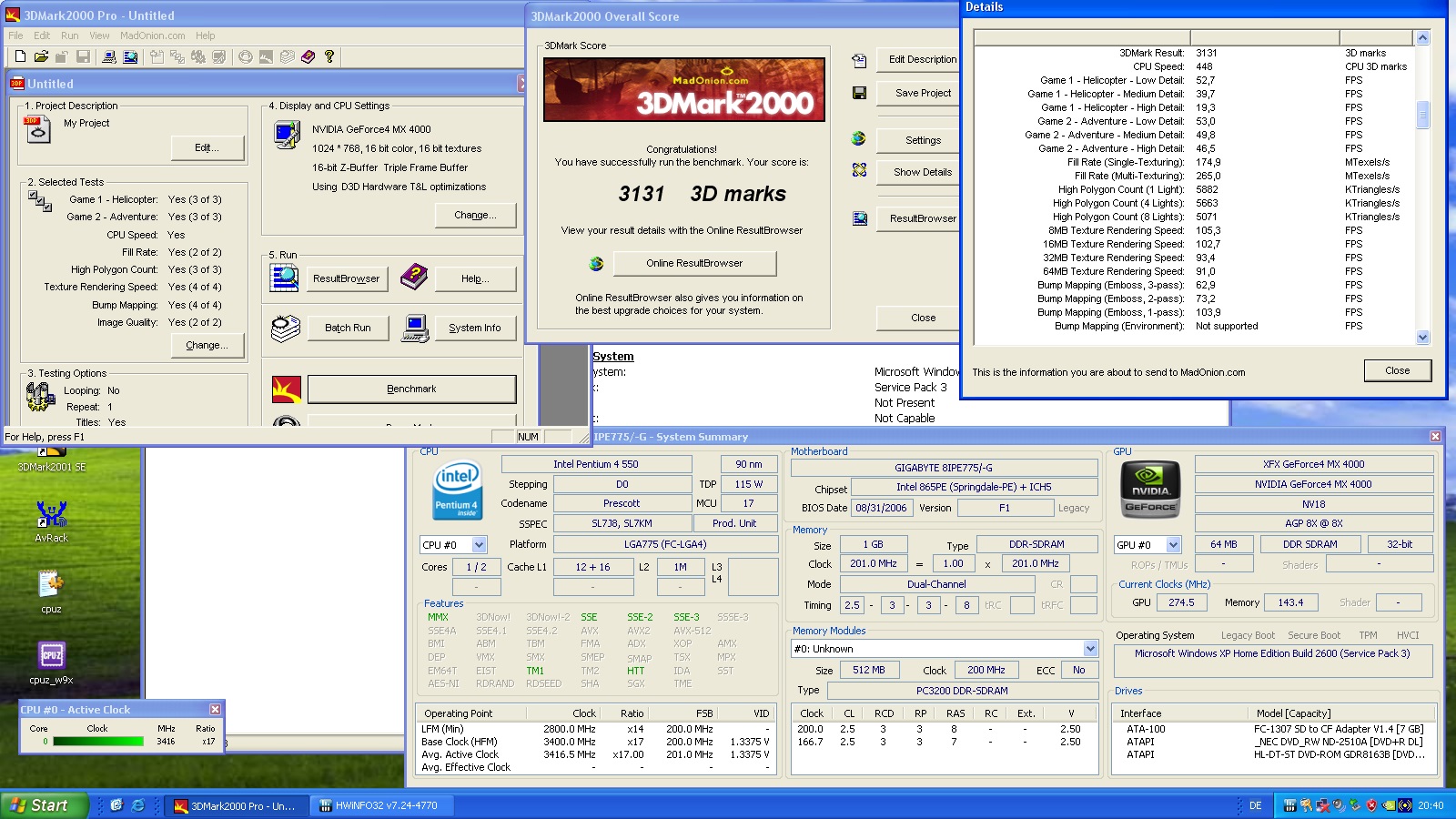Click the CPU #0 Active Clock bar

(98, 742)
